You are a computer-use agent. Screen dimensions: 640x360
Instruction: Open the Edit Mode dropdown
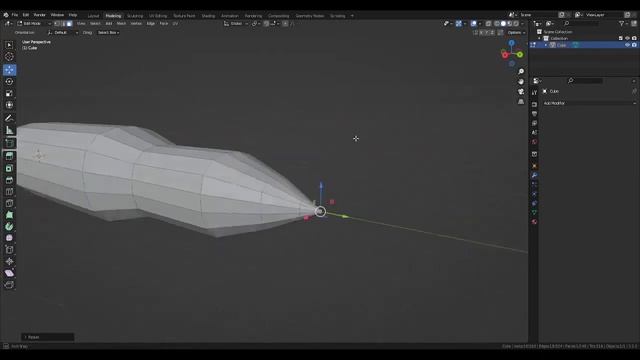coord(34,24)
